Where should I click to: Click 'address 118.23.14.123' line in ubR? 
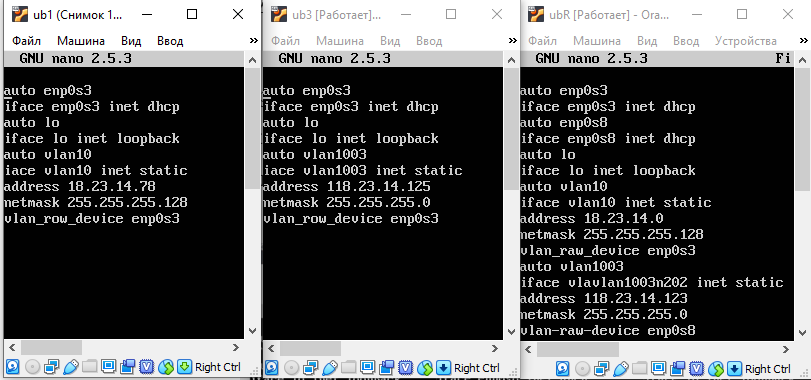tap(604, 299)
